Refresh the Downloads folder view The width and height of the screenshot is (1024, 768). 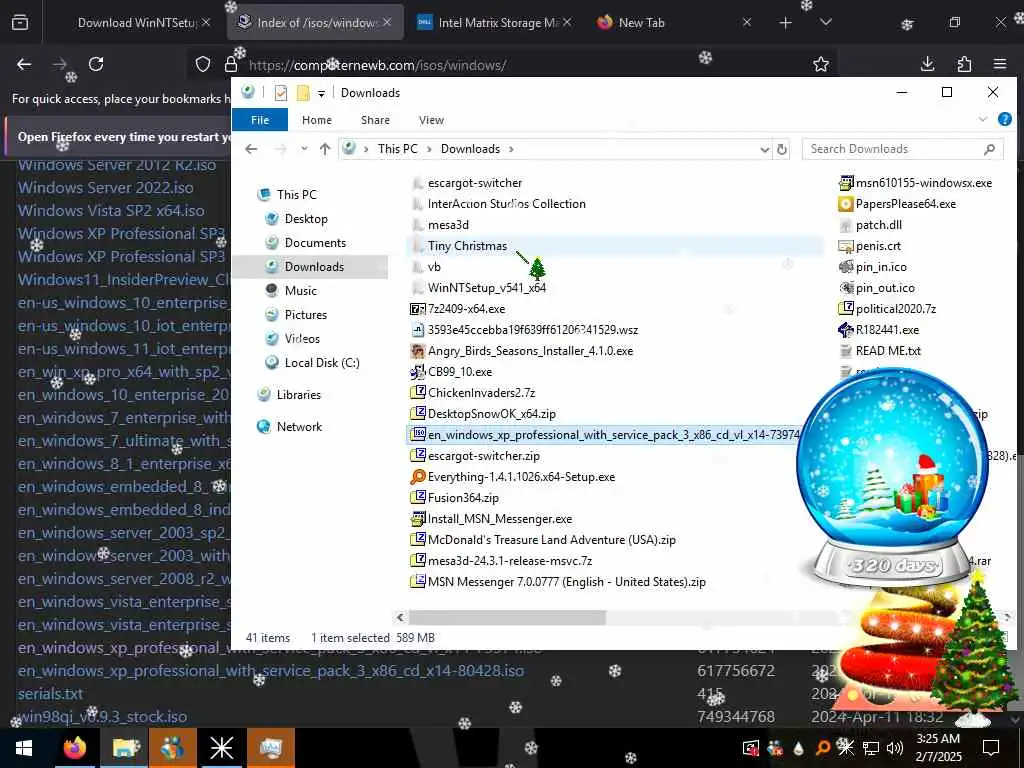click(x=782, y=149)
